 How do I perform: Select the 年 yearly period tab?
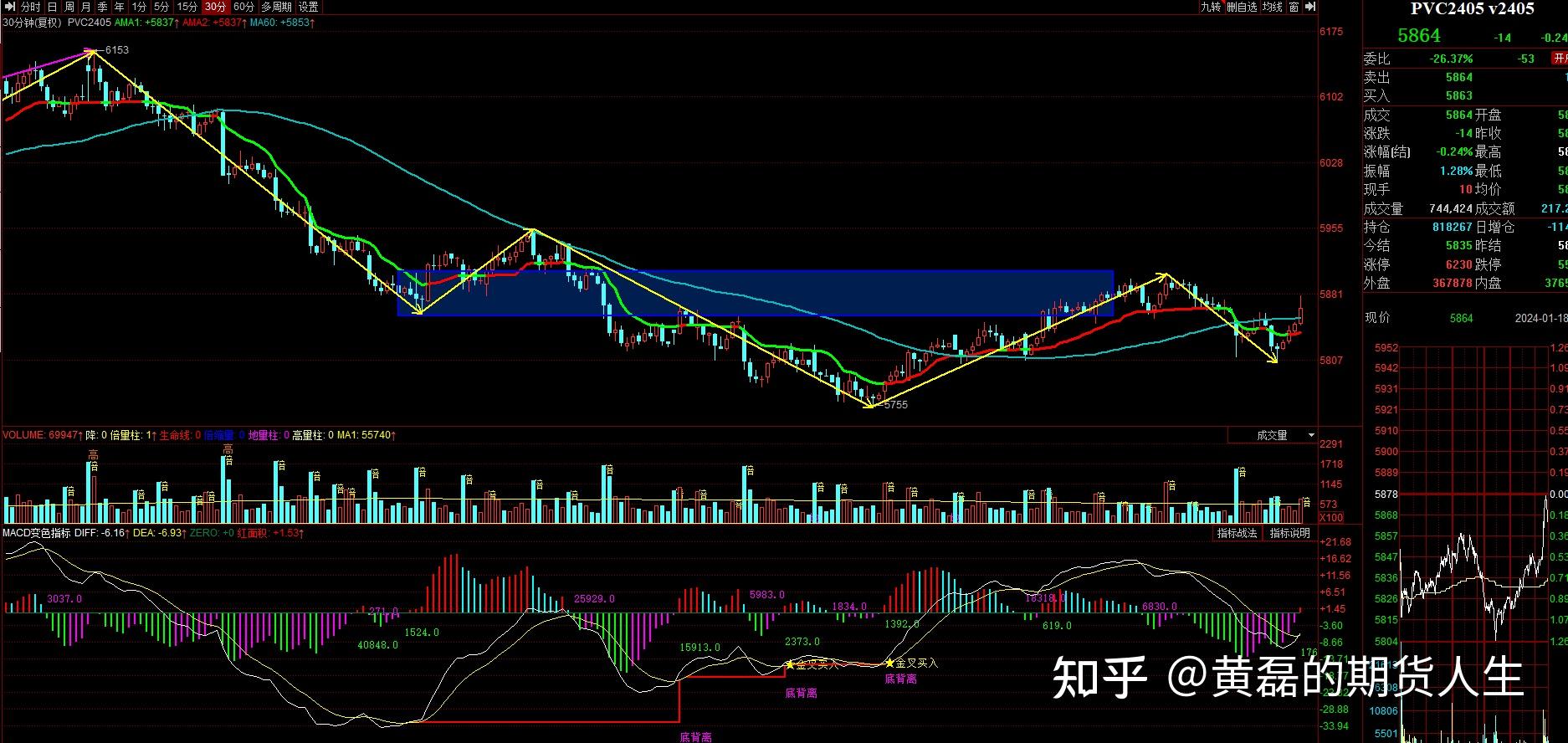coord(120,7)
